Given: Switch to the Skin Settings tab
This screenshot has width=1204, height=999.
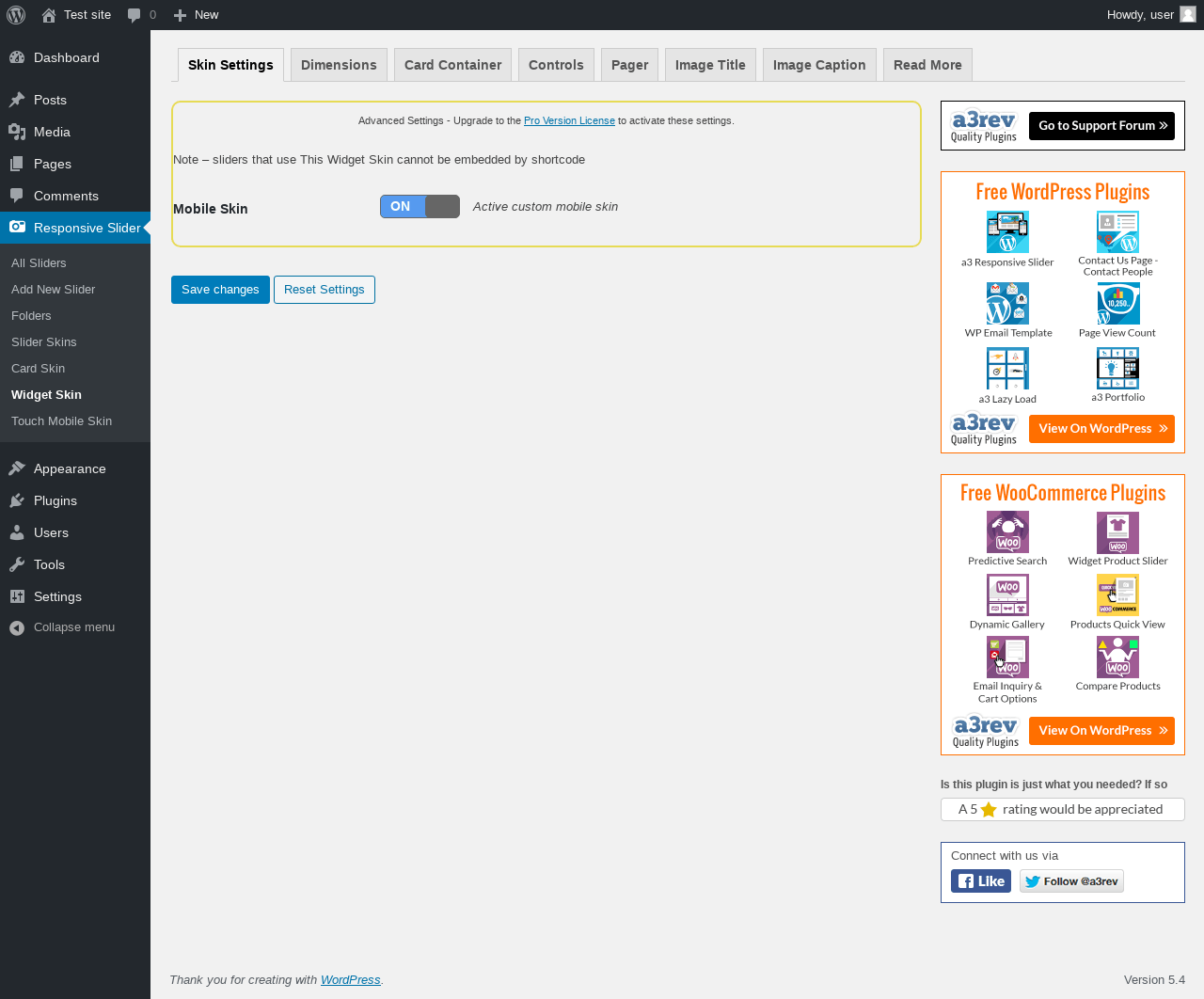Looking at the screenshot, I should 230,65.
